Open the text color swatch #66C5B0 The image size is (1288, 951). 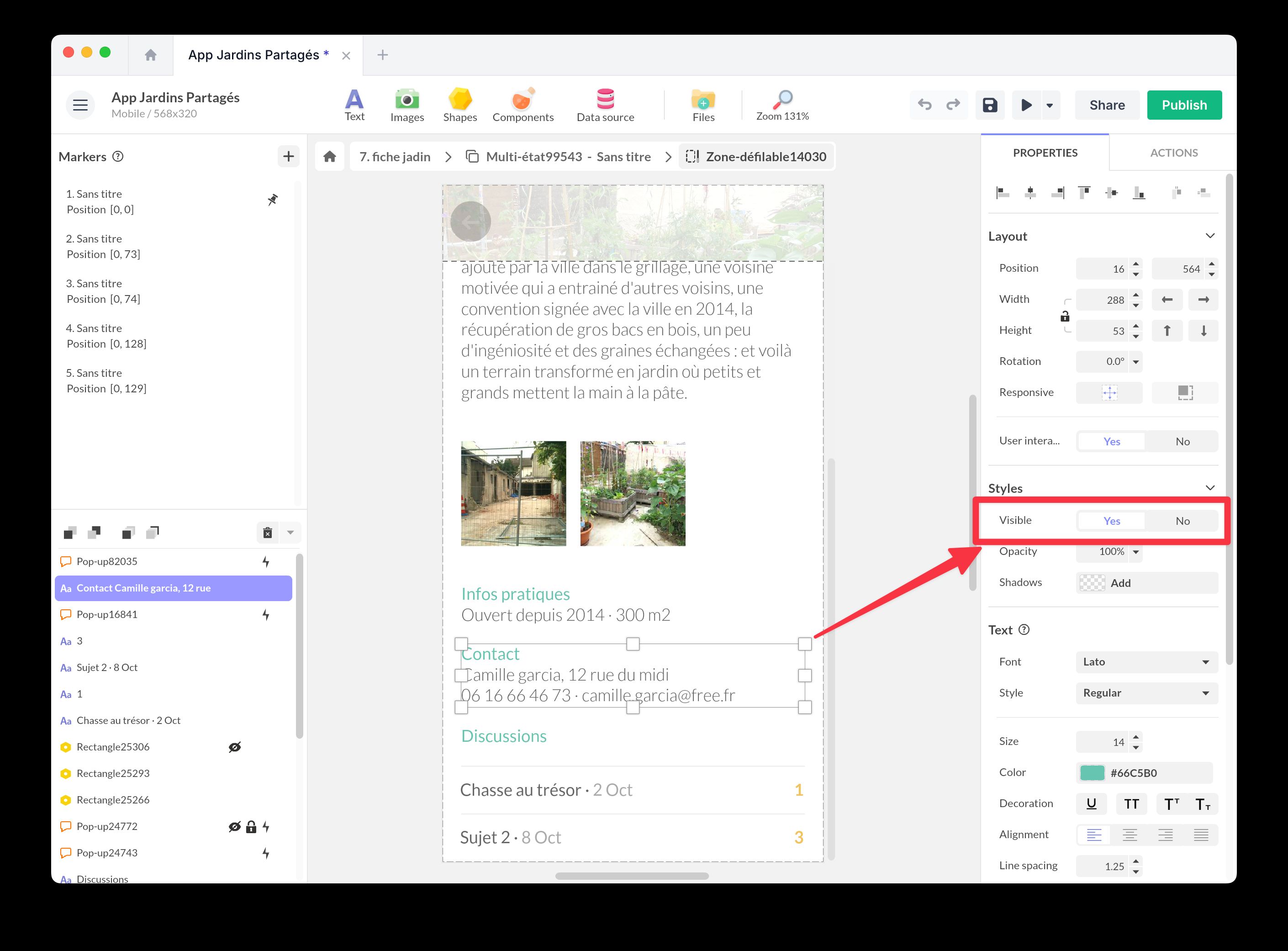click(1092, 772)
